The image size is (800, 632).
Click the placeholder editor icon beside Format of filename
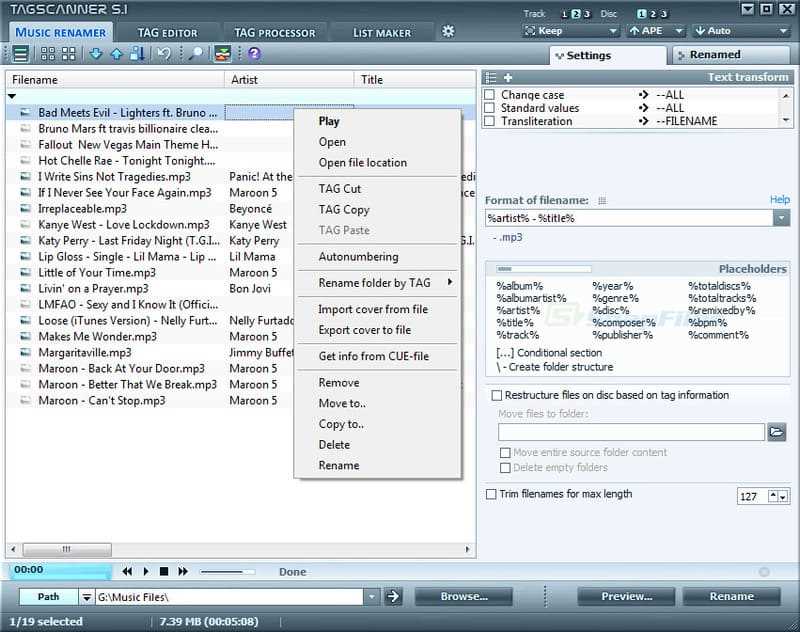click(602, 200)
